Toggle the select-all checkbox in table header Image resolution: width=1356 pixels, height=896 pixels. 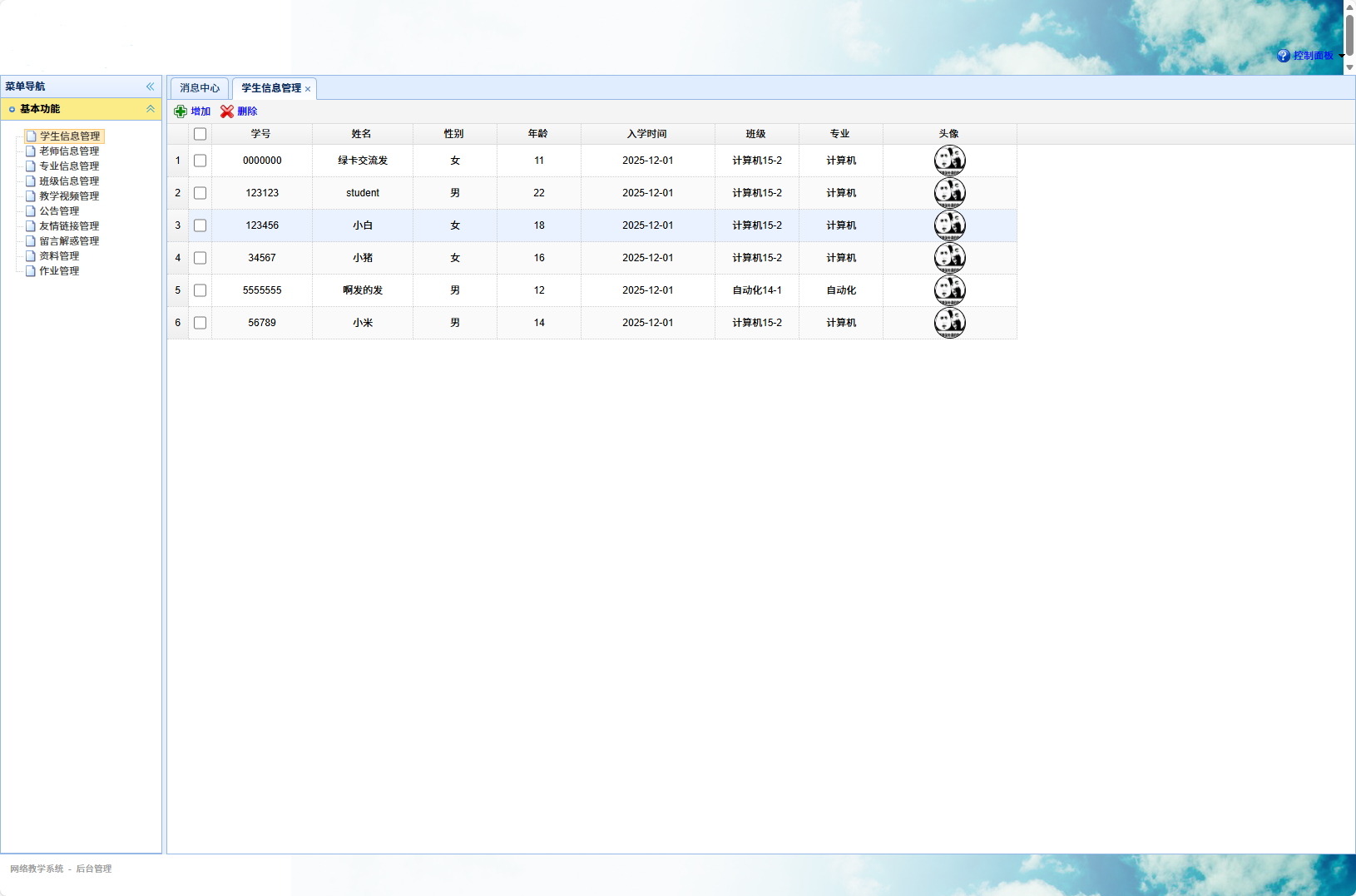(x=200, y=134)
